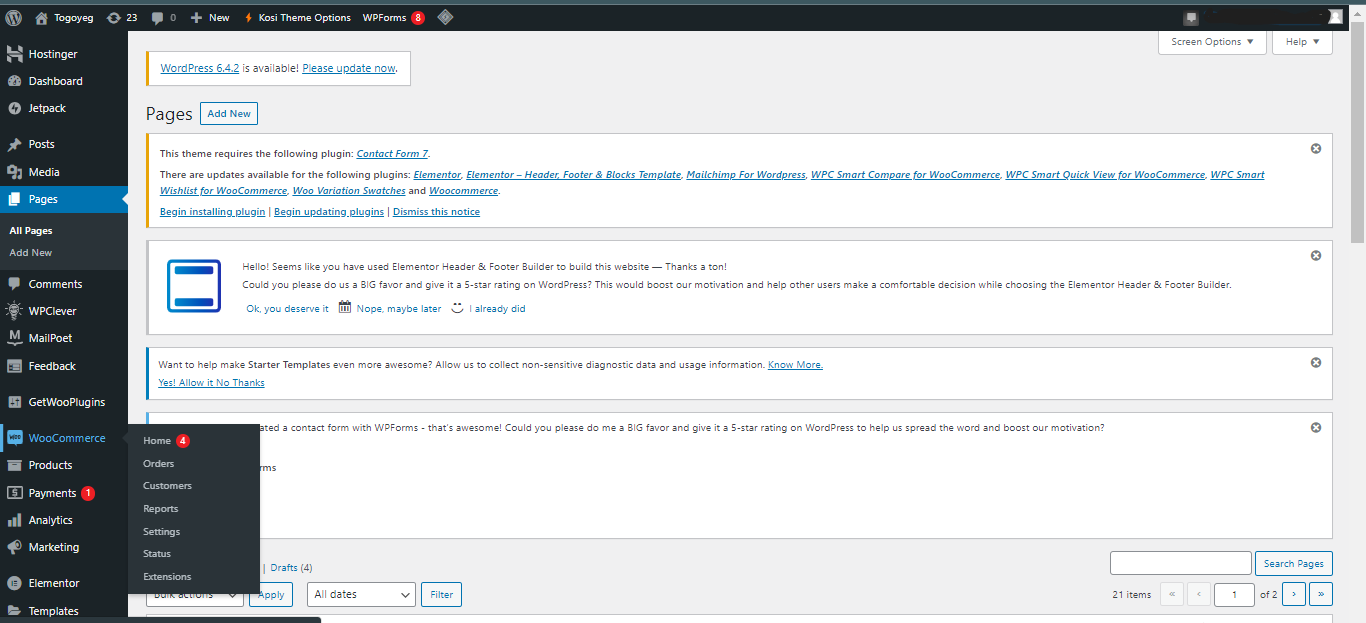Click the WordPress logo in admin bar
Screen dimensions: 1366x623
tap(13, 17)
